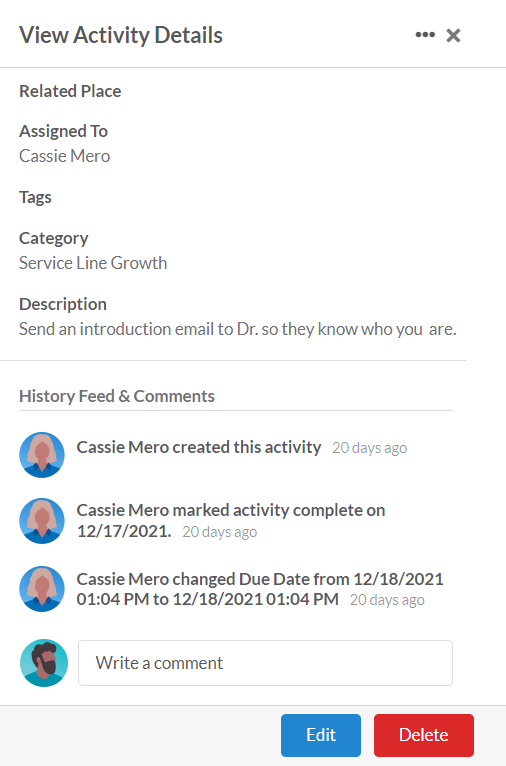Click Cassie Mero avatar on Due Date change entry
506x766 pixels.
[42, 589]
